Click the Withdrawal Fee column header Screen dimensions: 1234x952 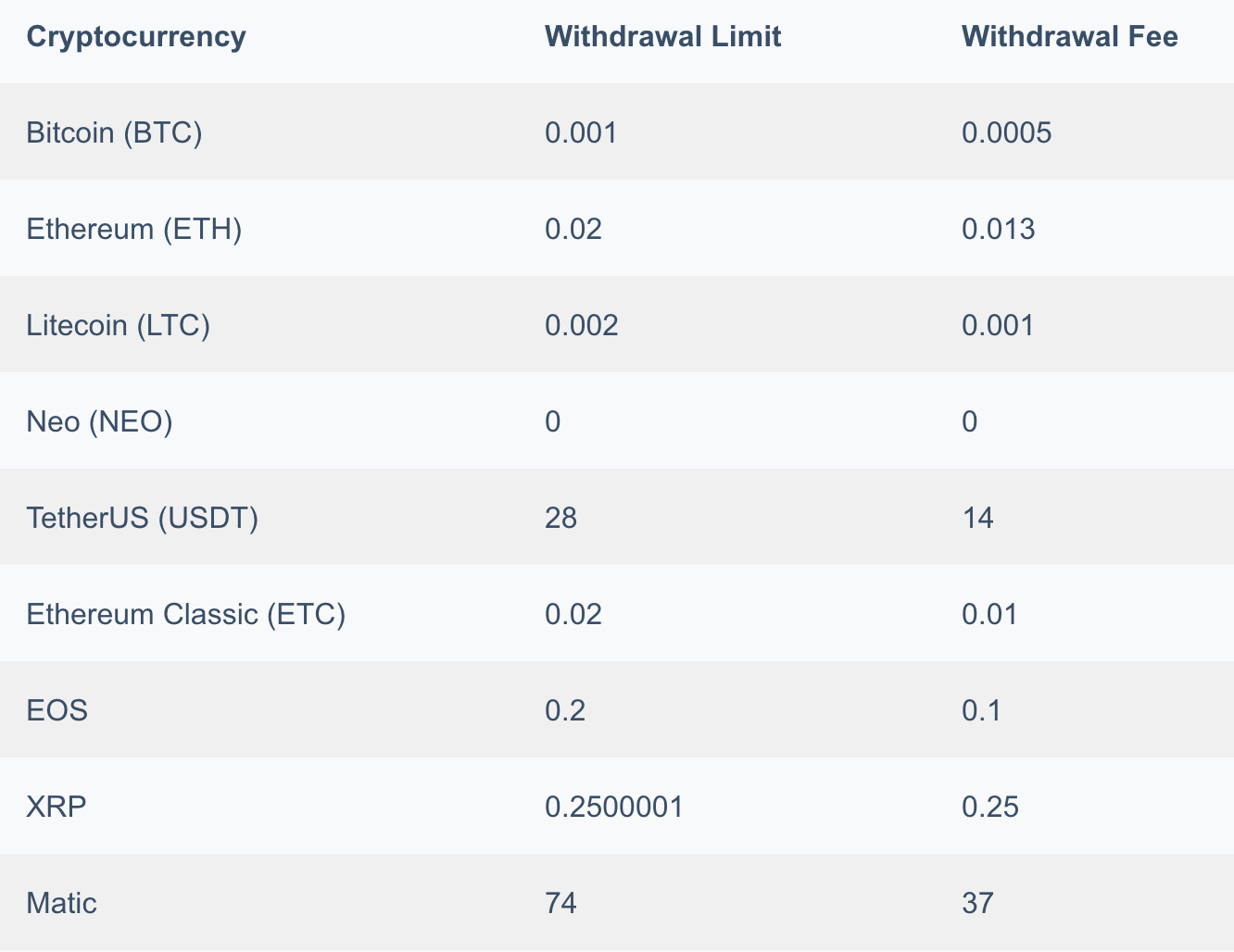pos(1069,37)
